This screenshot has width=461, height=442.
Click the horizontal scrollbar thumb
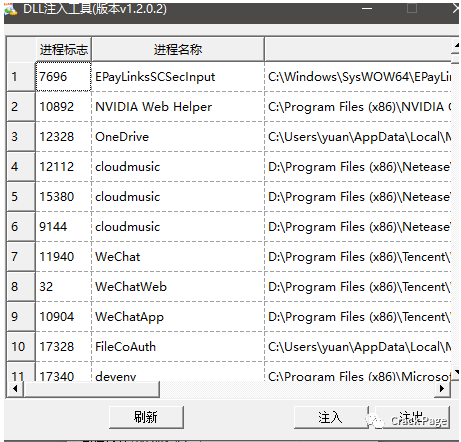tap(91, 389)
